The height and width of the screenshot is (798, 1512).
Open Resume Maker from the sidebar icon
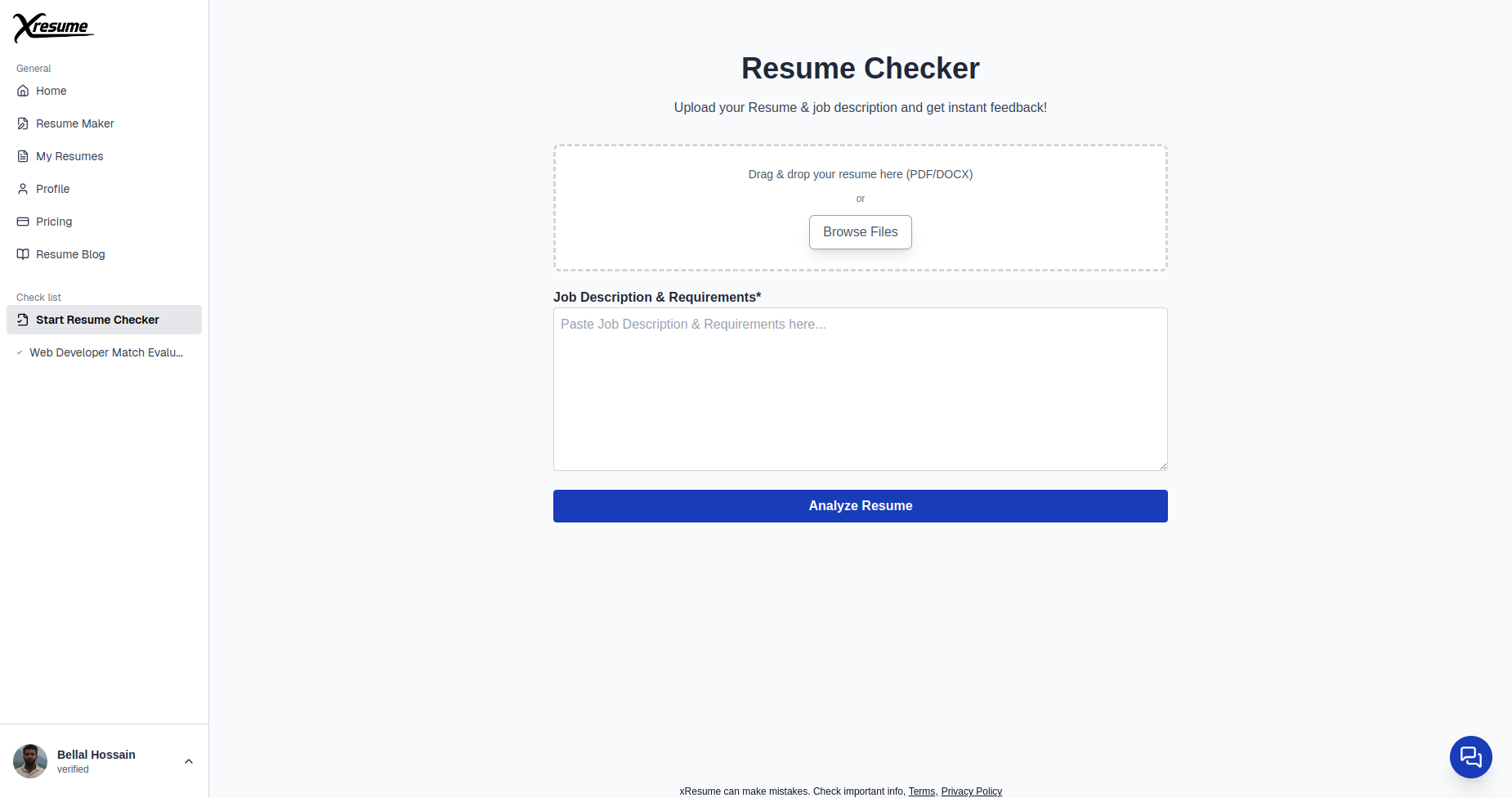(22, 123)
